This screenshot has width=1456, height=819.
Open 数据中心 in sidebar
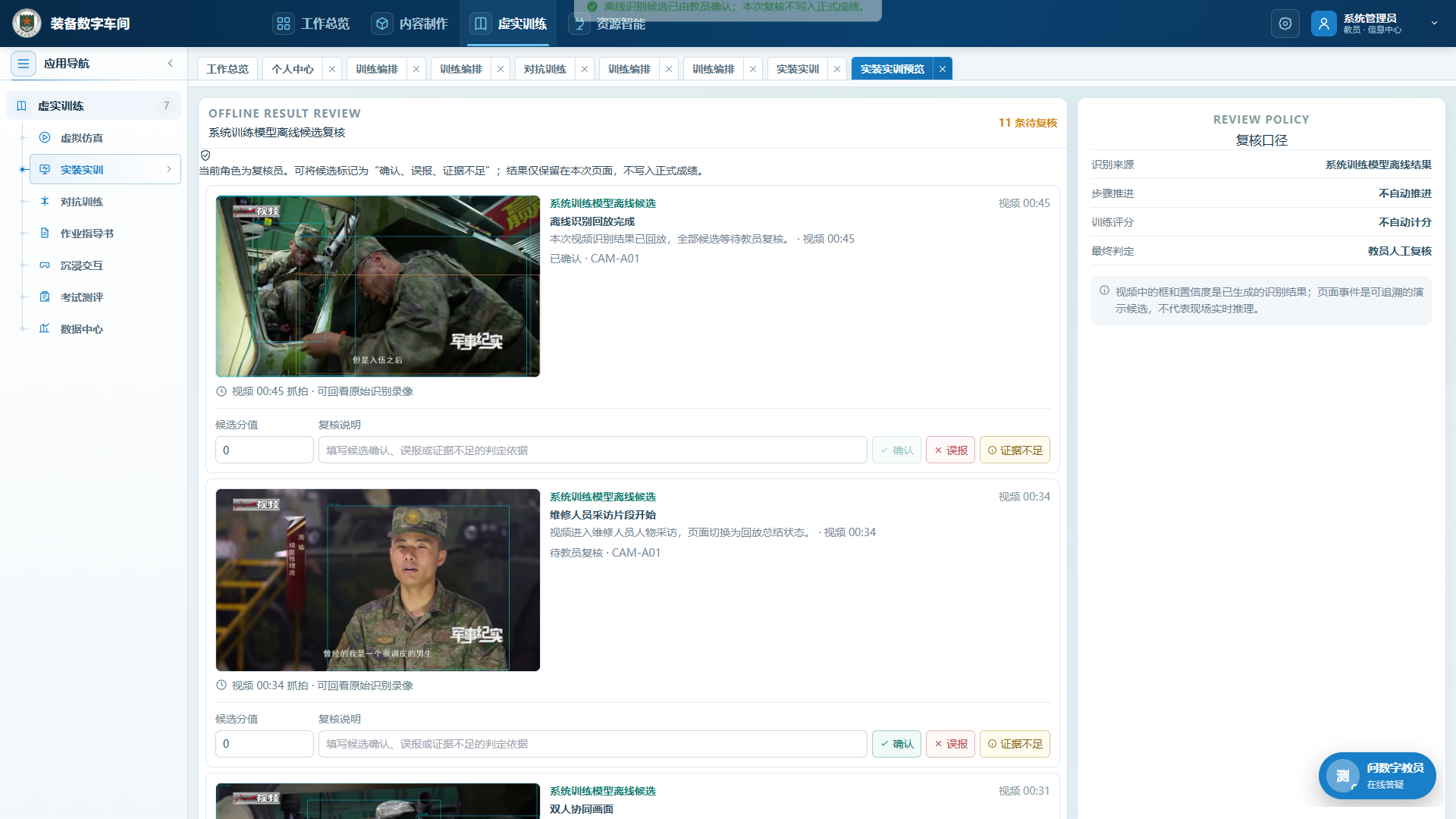(105, 329)
